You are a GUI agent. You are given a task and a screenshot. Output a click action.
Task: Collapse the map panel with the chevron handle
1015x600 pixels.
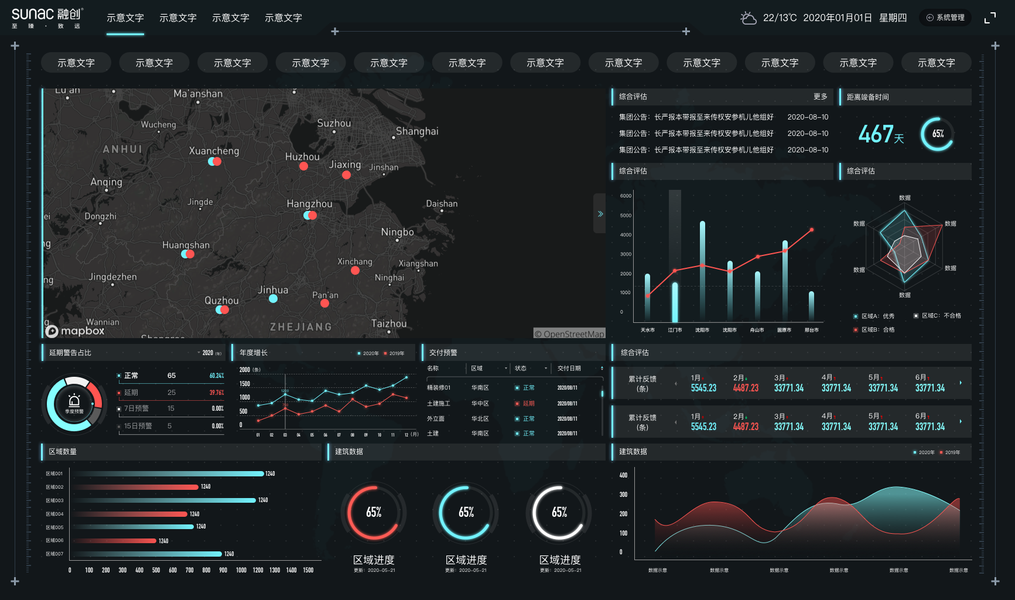click(600, 214)
